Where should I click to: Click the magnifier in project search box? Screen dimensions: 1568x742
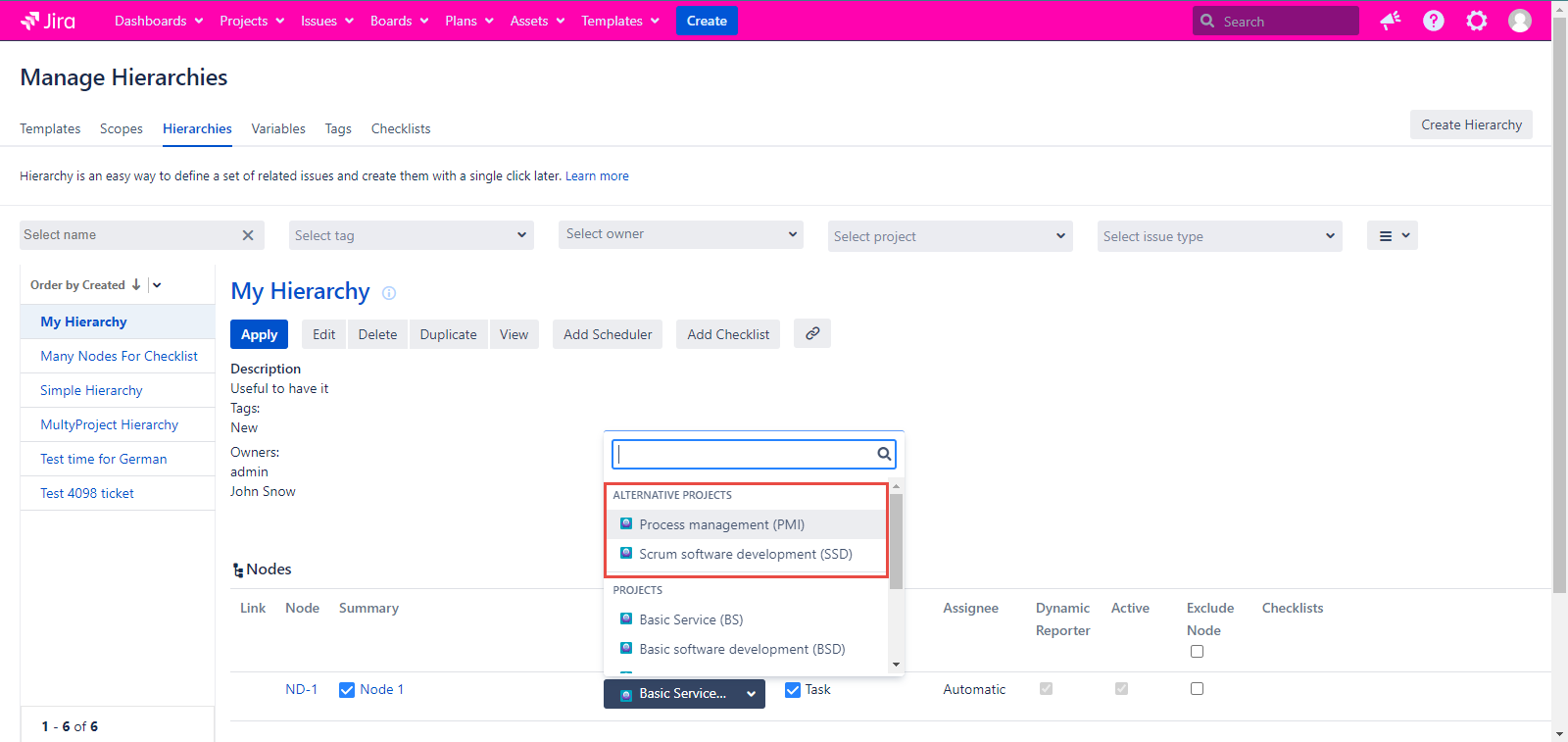(884, 454)
